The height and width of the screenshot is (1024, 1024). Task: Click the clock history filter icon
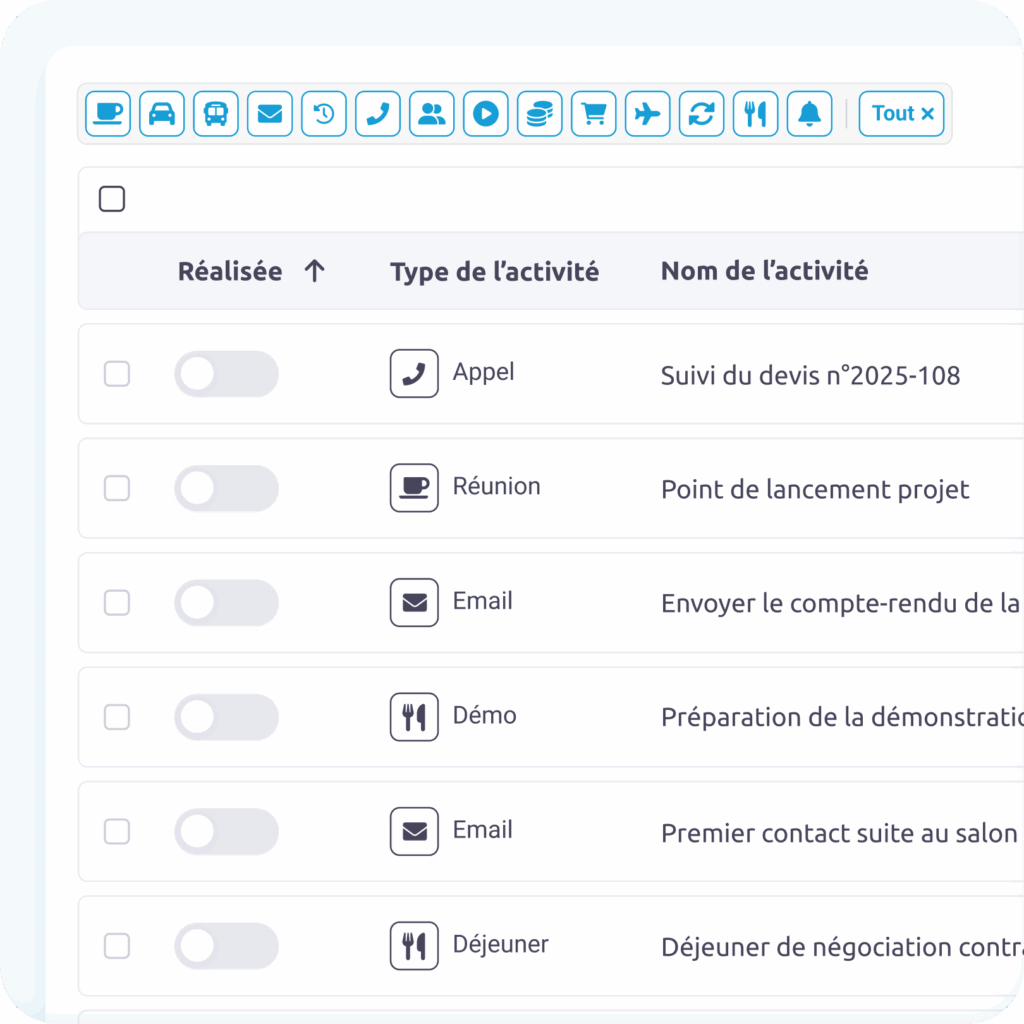(x=324, y=114)
